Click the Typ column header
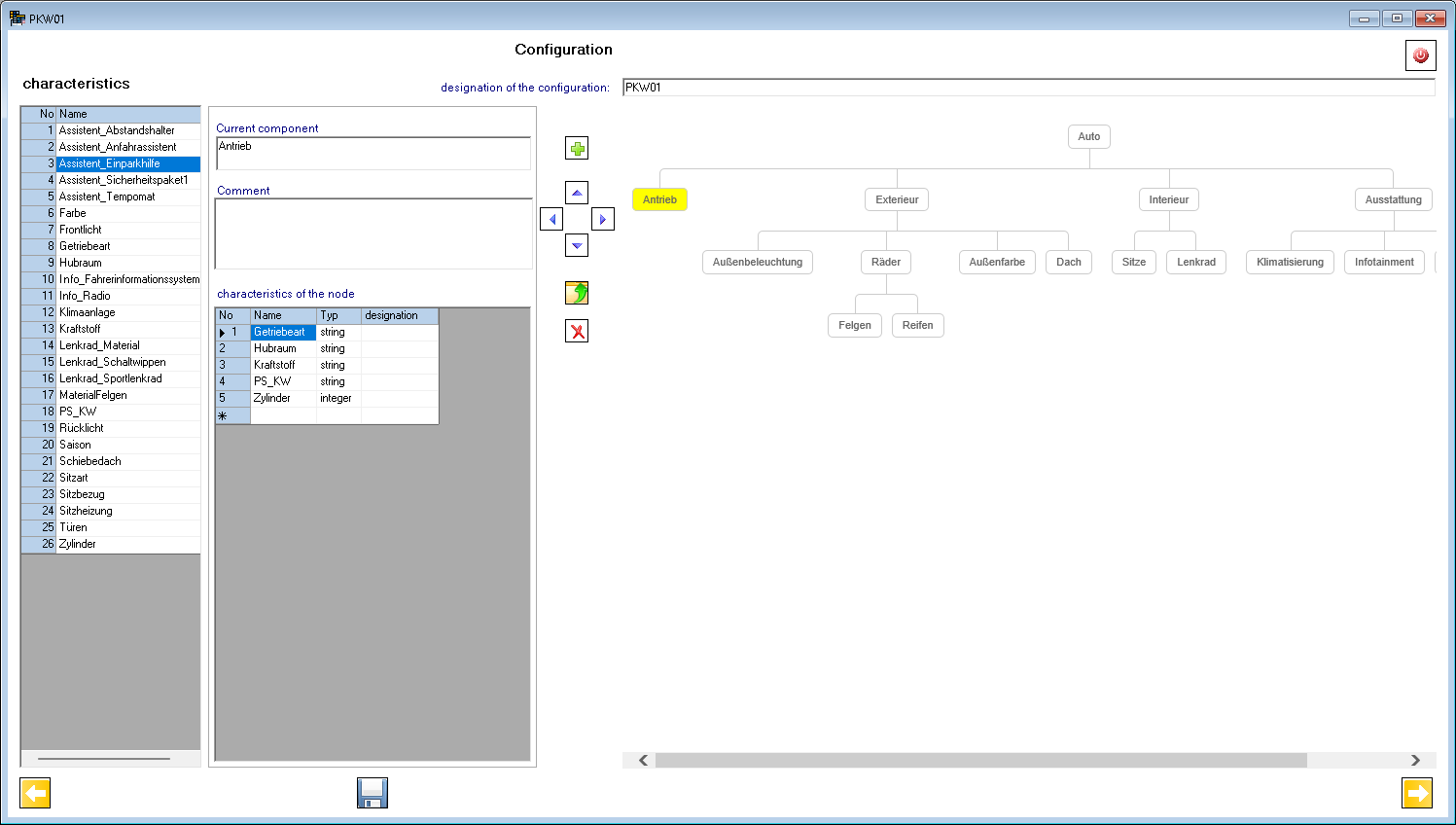 (337, 315)
